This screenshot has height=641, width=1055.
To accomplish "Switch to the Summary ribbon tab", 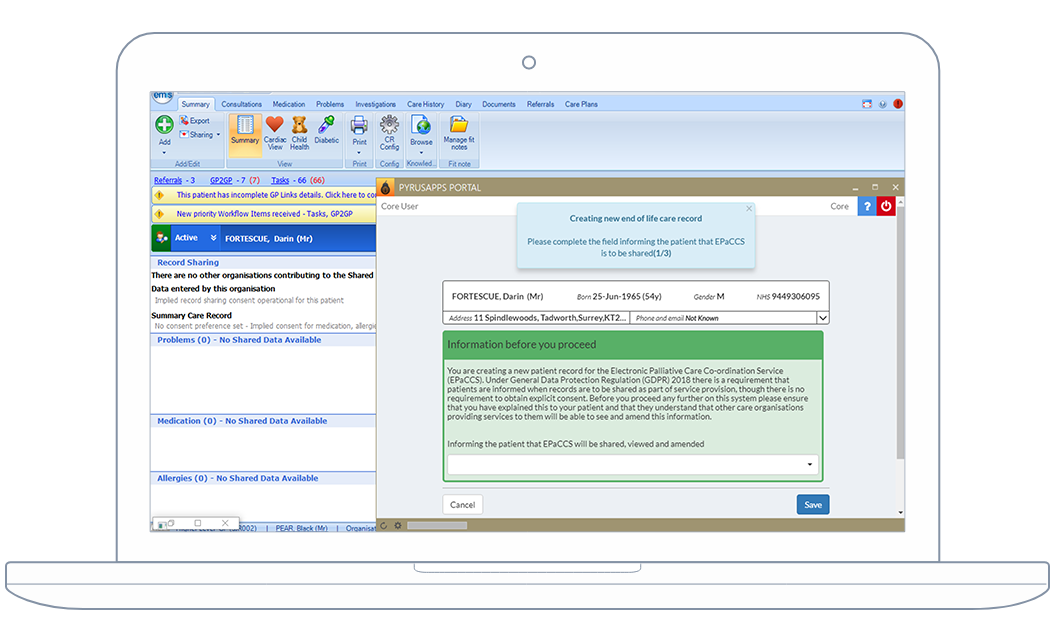I will (195, 104).
